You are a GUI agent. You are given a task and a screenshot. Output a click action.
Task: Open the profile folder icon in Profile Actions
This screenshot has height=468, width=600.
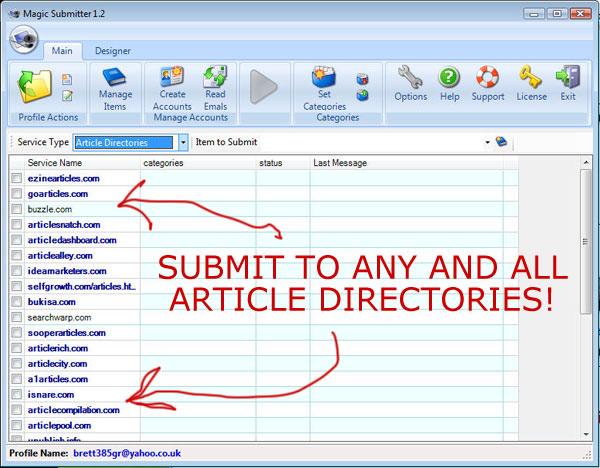click(x=34, y=86)
